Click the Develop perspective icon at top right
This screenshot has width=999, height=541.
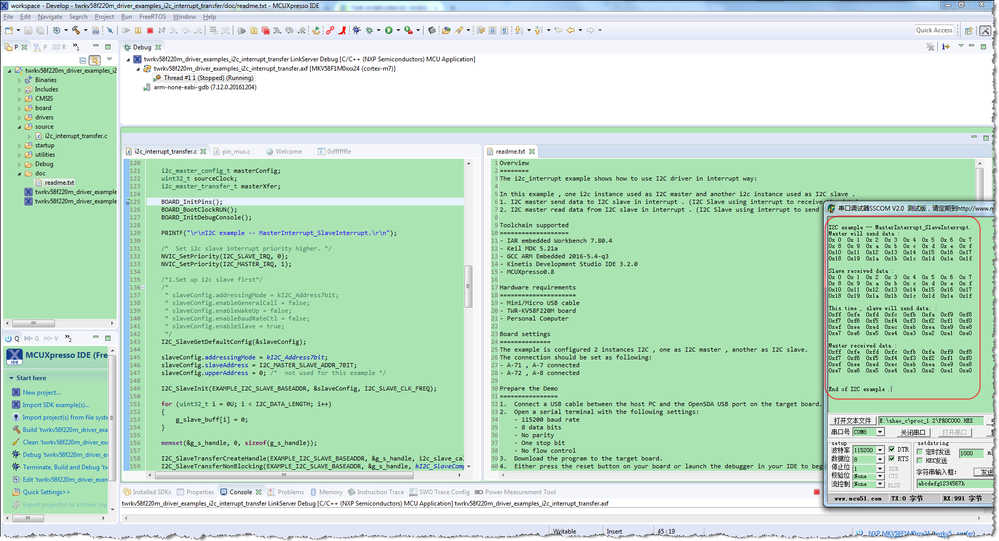click(x=985, y=30)
